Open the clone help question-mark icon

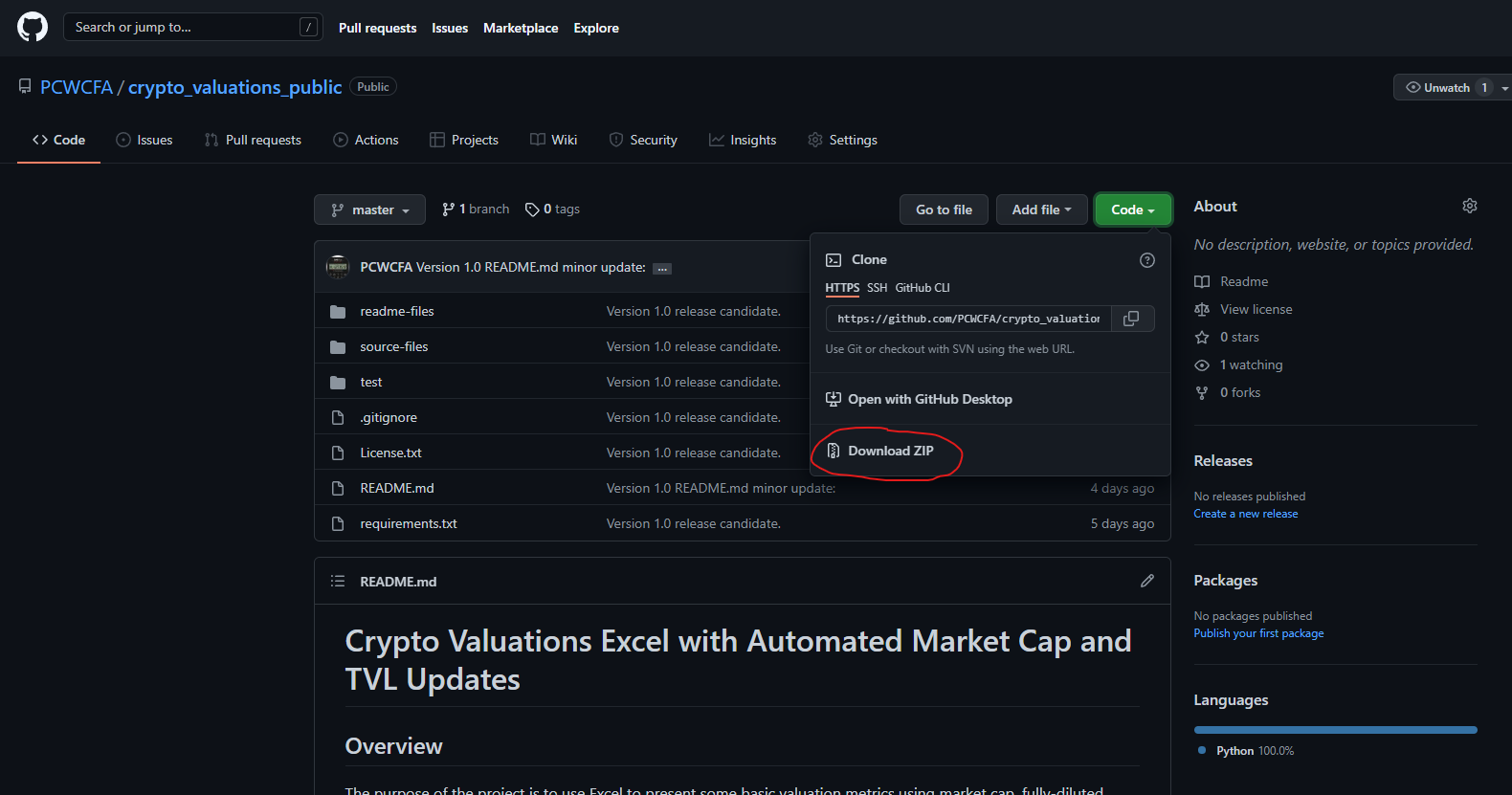[1147, 260]
